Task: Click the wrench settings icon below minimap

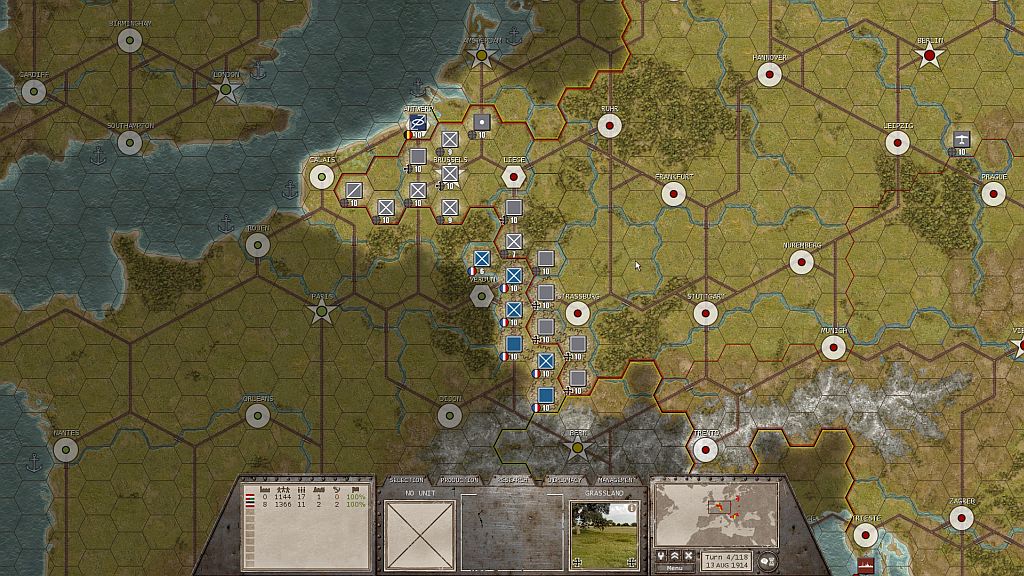Action: tap(661, 556)
